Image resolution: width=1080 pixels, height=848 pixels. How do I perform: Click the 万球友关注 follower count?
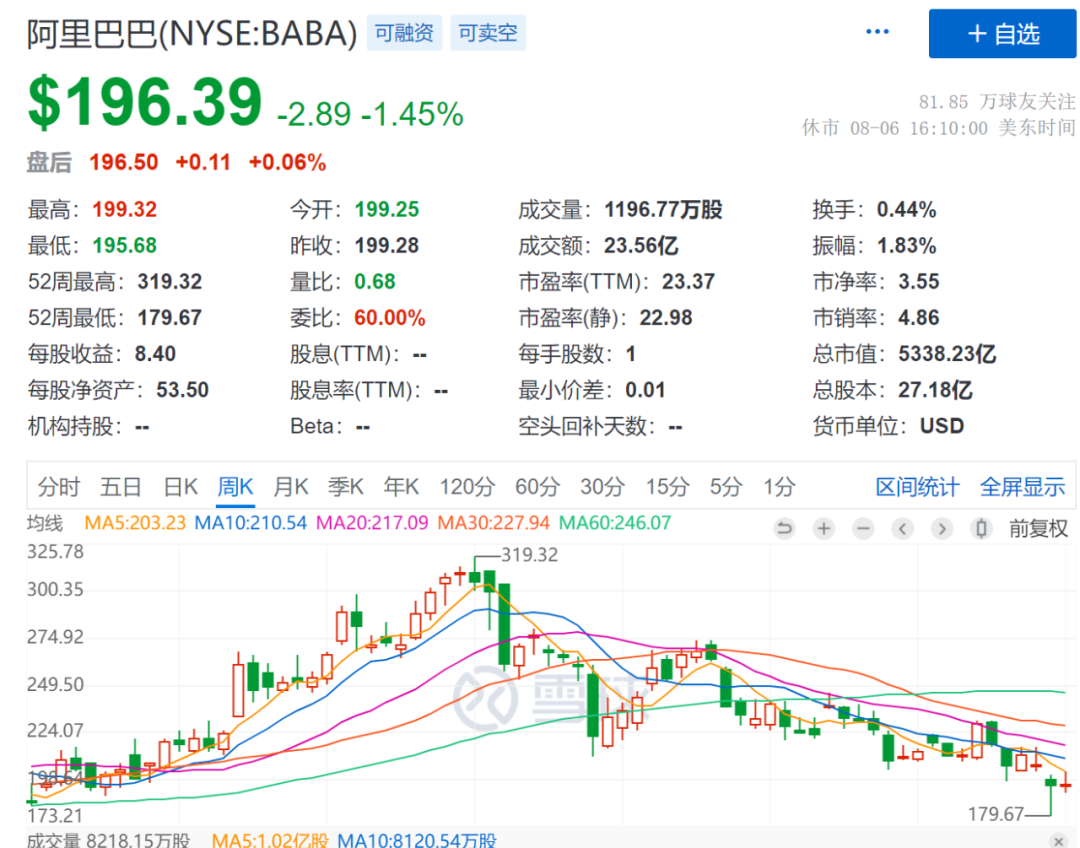point(997,102)
